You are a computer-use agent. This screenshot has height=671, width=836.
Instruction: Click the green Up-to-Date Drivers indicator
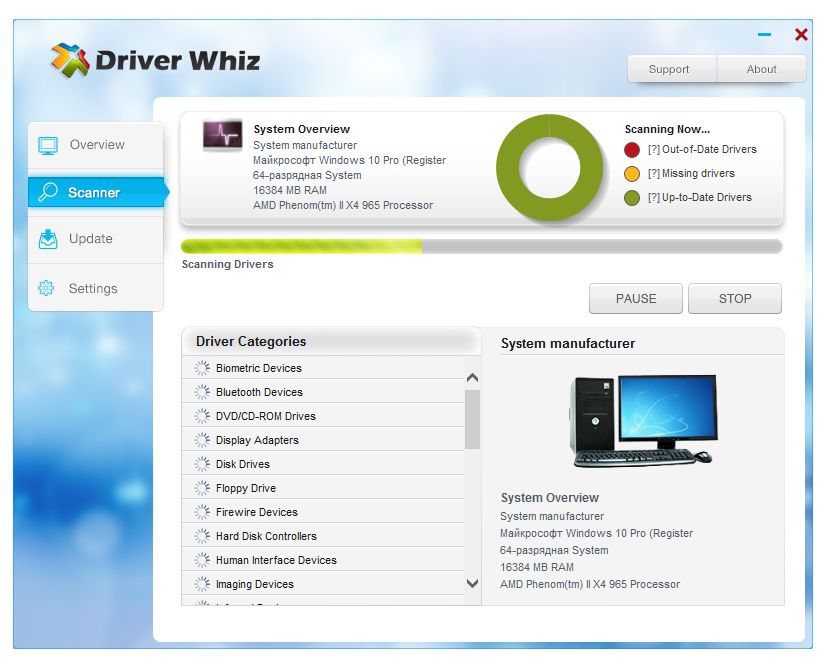(x=629, y=197)
